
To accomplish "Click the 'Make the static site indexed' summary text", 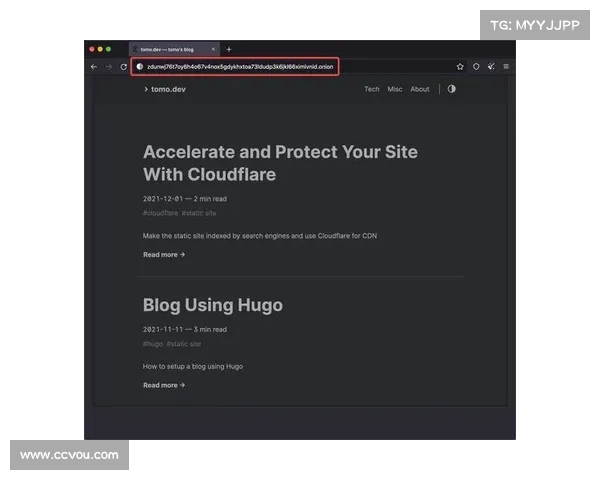I will (x=260, y=236).
